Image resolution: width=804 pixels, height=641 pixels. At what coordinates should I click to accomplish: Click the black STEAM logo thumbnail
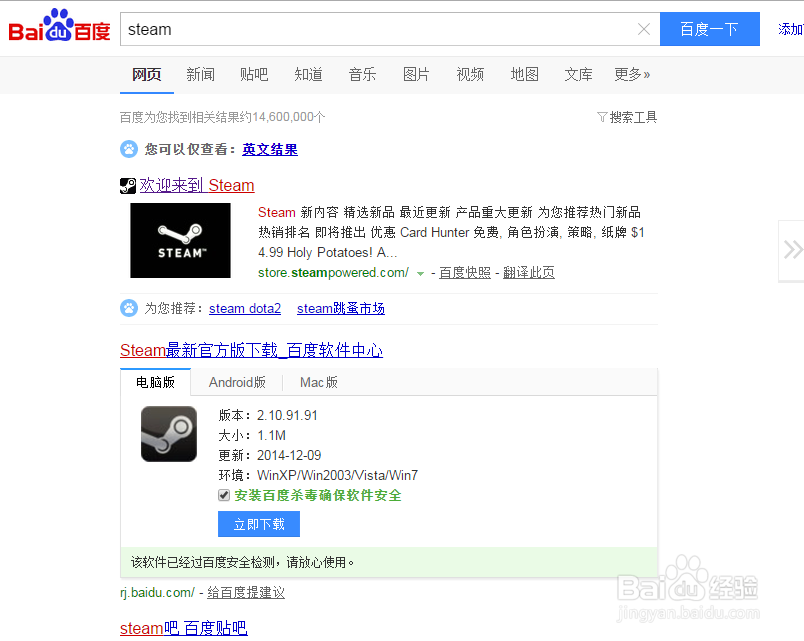[180, 241]
